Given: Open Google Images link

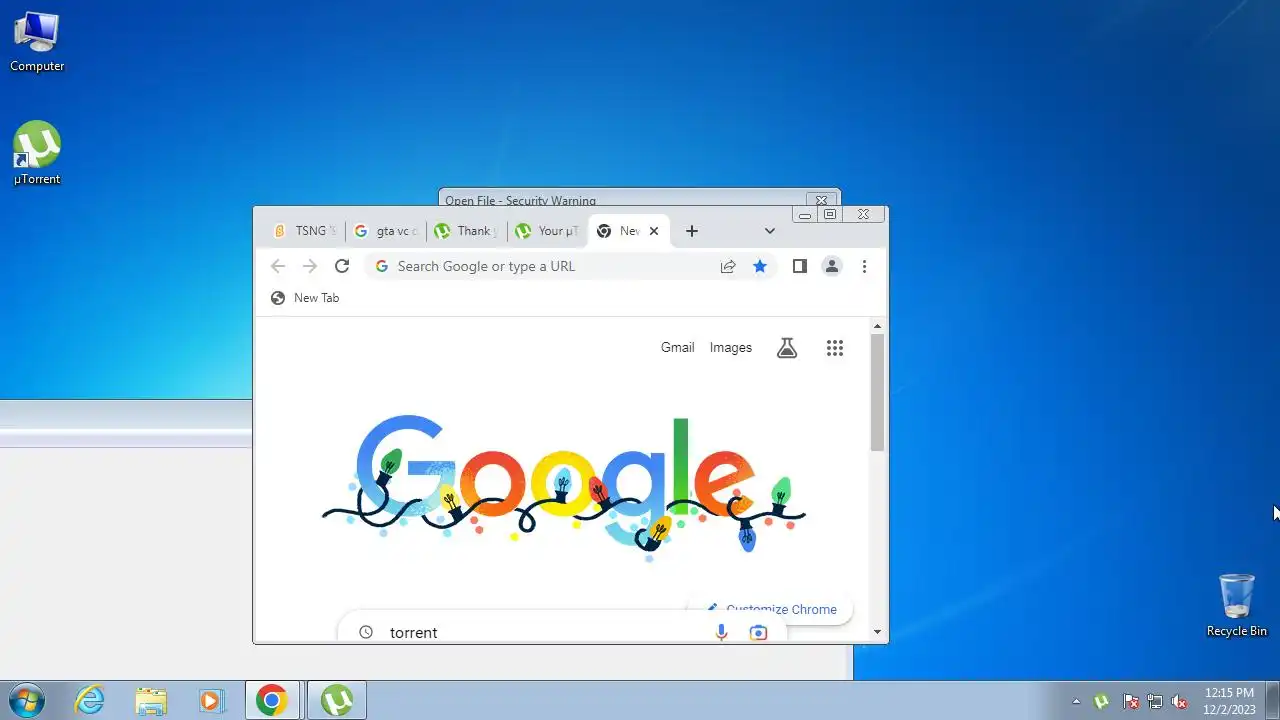Looking at the screenshot, I should [x=730, y=347].
